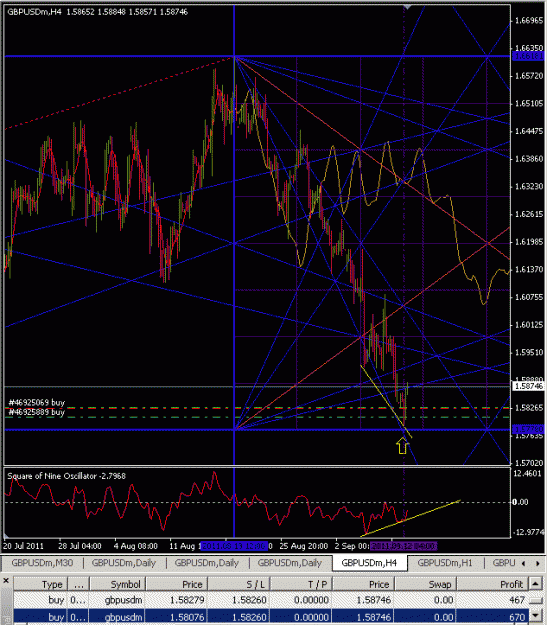Viewport: 547px width, 625px height.
Task: Click the oscillator scale value 12.4601
Action: 529,474
